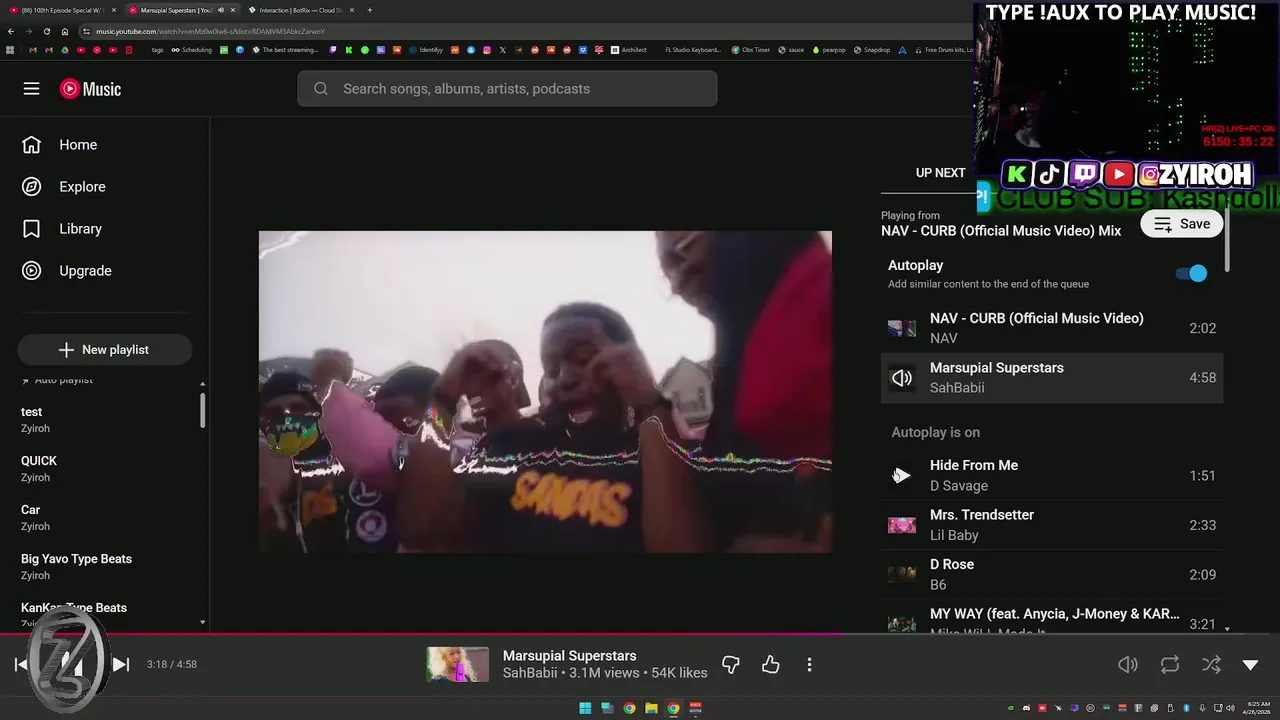The width and height of the screenshot is (1280, 720).
Task: Open the Architect bookmark
Action: 629,50
